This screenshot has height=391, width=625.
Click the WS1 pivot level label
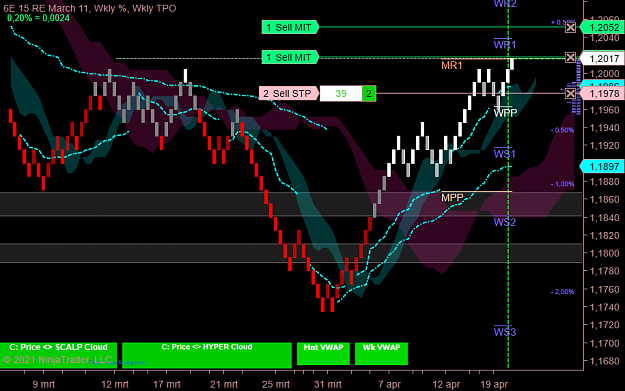505,153
